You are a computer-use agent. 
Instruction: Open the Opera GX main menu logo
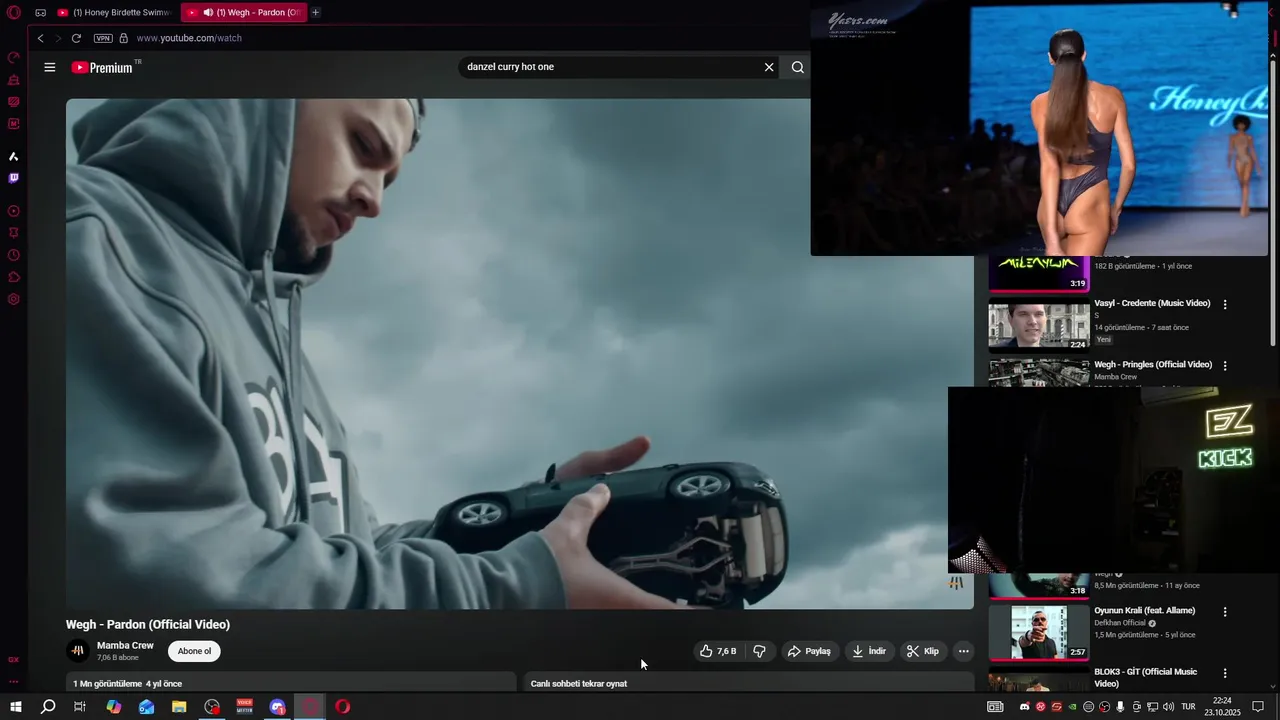14,12
